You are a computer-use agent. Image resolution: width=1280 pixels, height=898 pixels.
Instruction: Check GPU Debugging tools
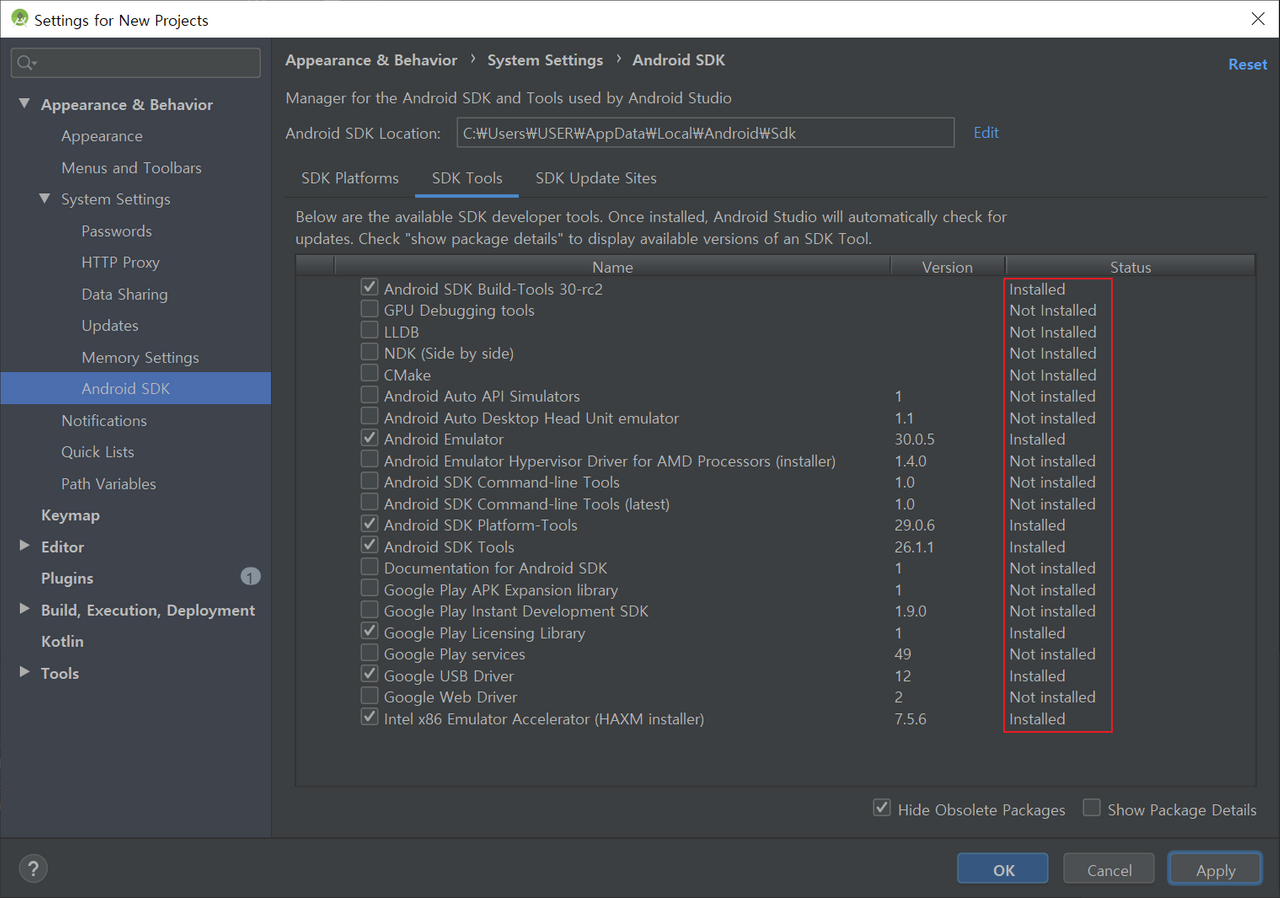click(370, 310)
